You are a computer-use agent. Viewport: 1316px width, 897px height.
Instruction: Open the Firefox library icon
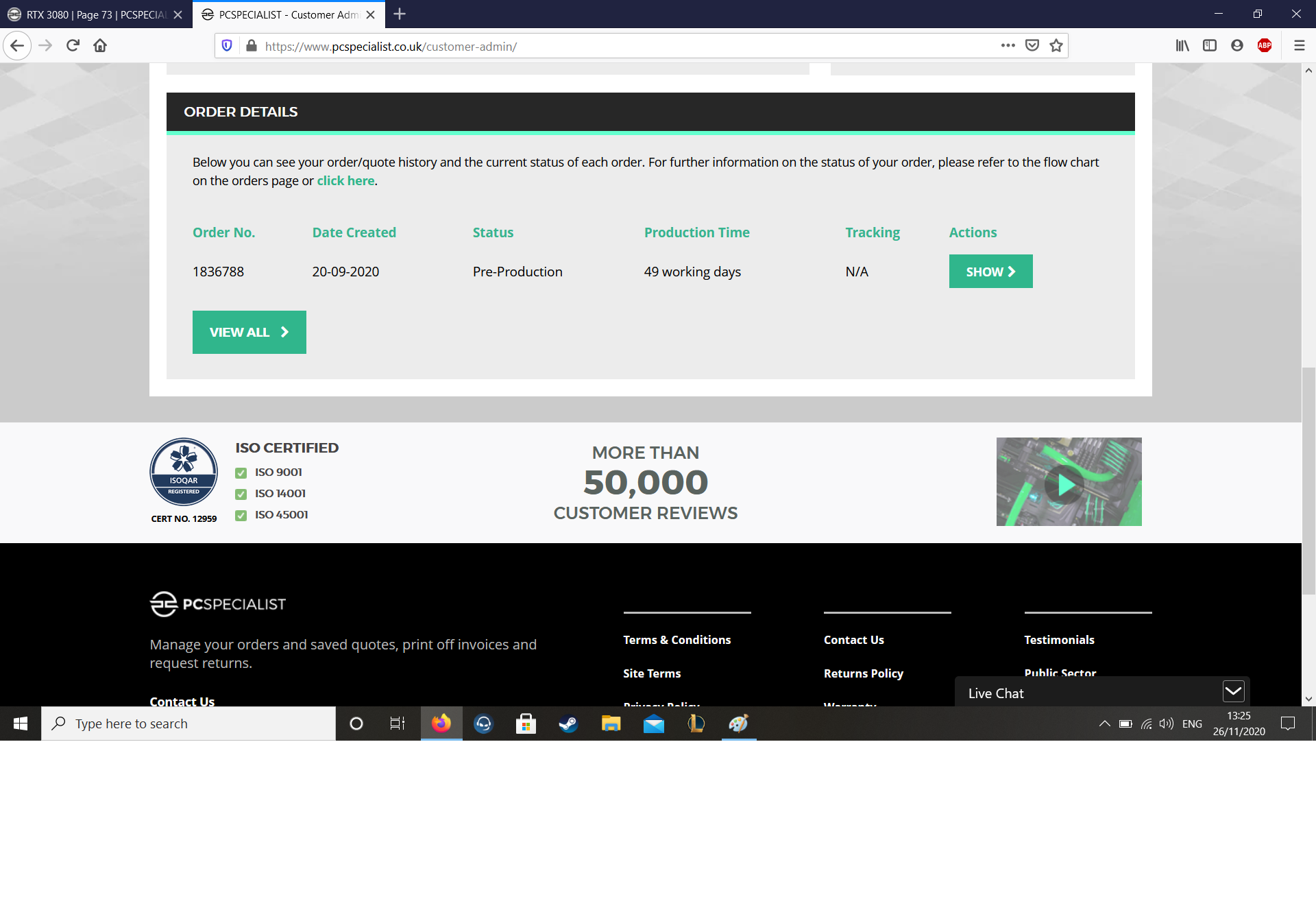pos(1182,45)
